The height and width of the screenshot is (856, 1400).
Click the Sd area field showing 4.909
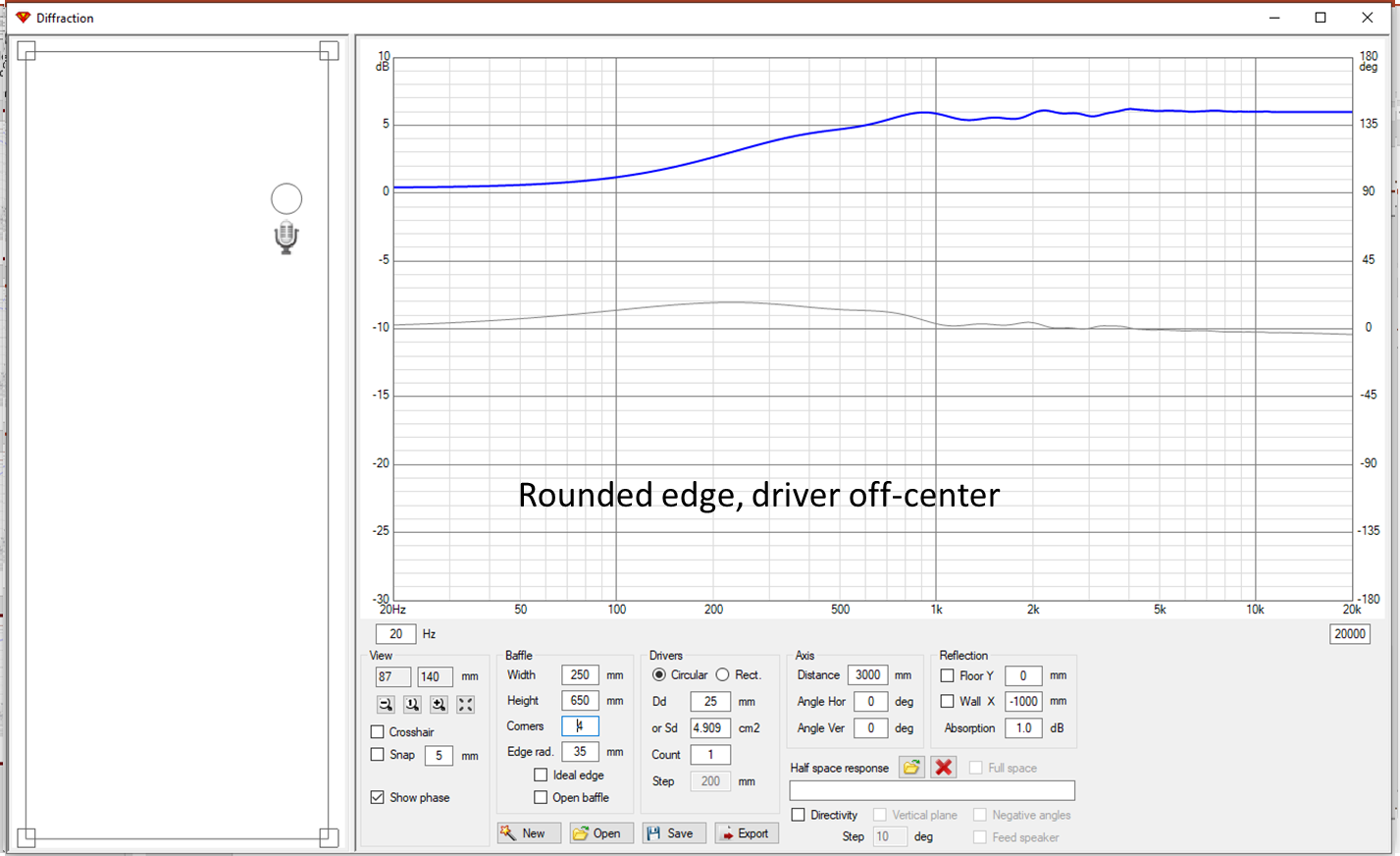point(710,728)
